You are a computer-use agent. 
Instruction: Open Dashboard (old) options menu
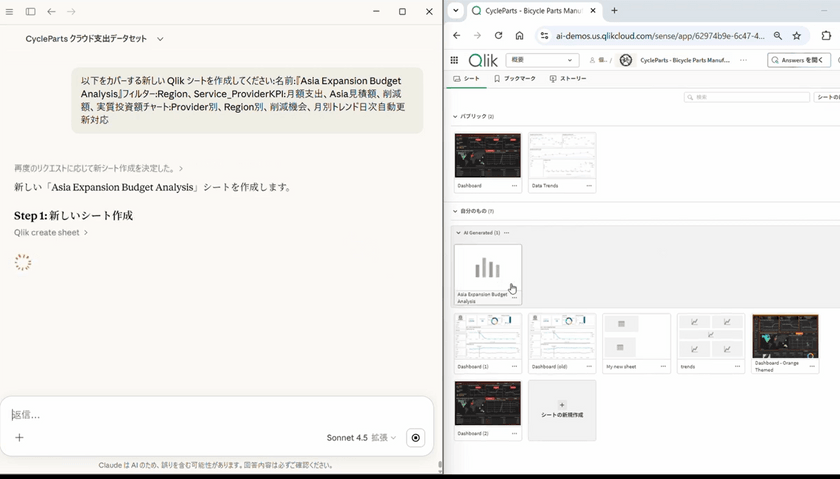[589, 367]
